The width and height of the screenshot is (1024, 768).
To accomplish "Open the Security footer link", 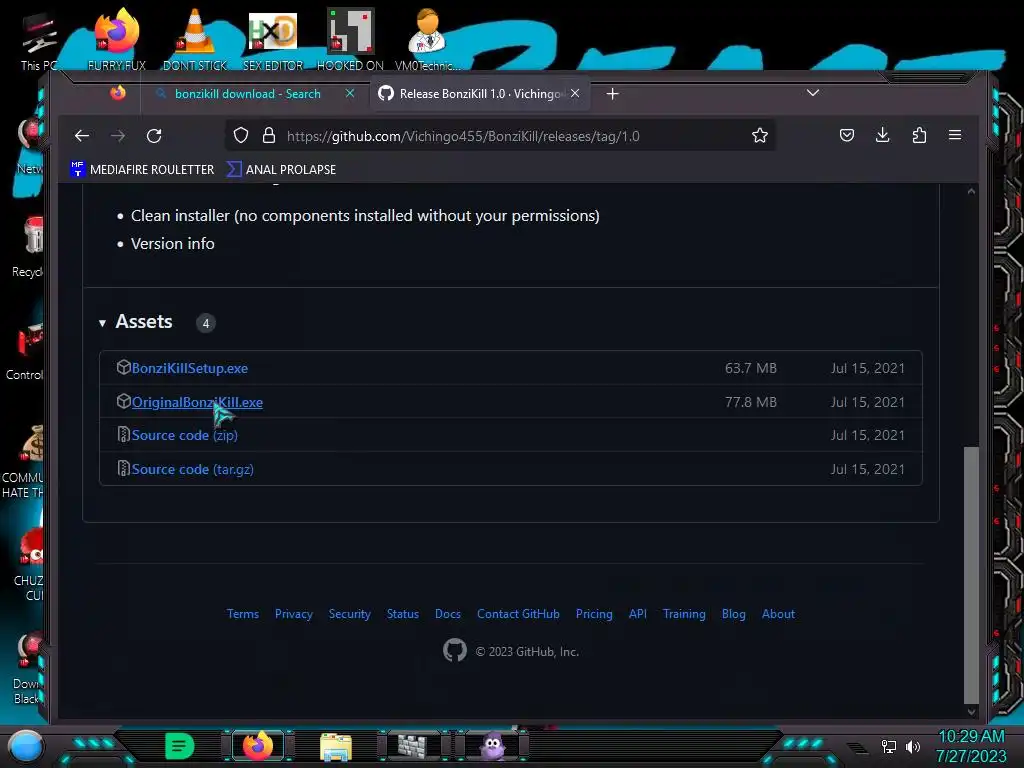I will [349, 614].
